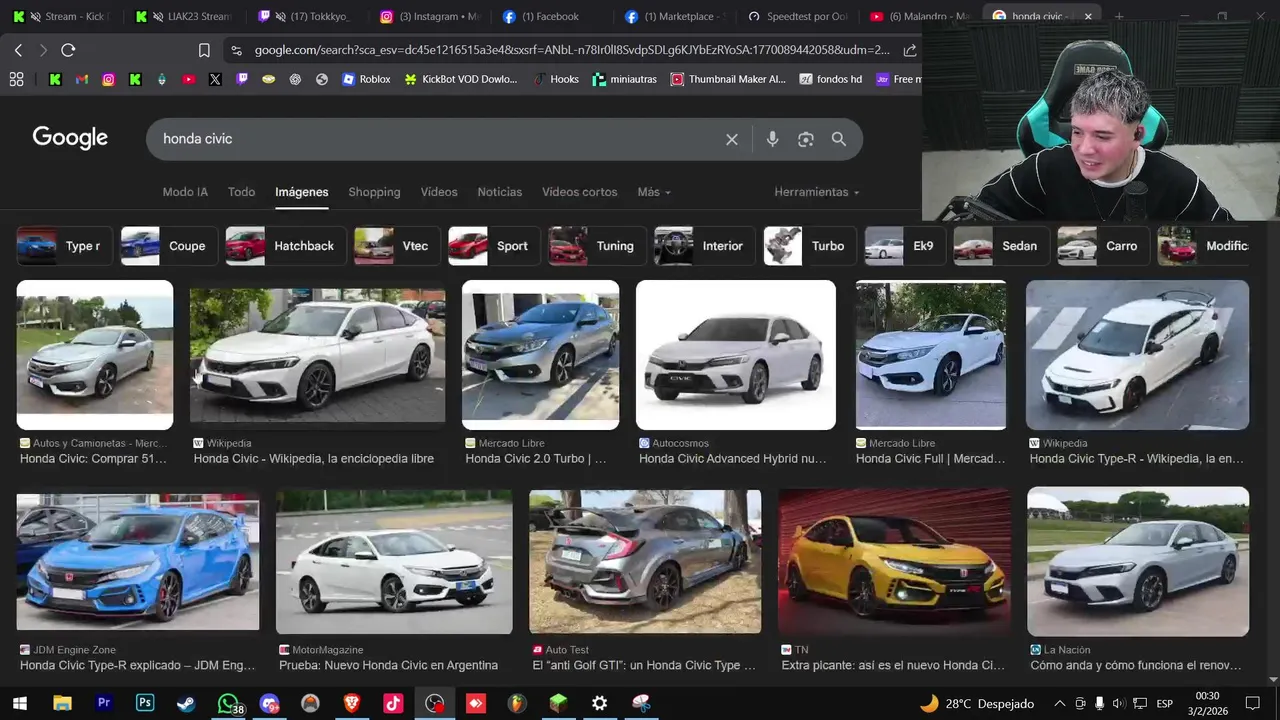This screenshot has width=1280, height=720.
Task: Filter images by the Type r chip
Action: tap(64, 246)
